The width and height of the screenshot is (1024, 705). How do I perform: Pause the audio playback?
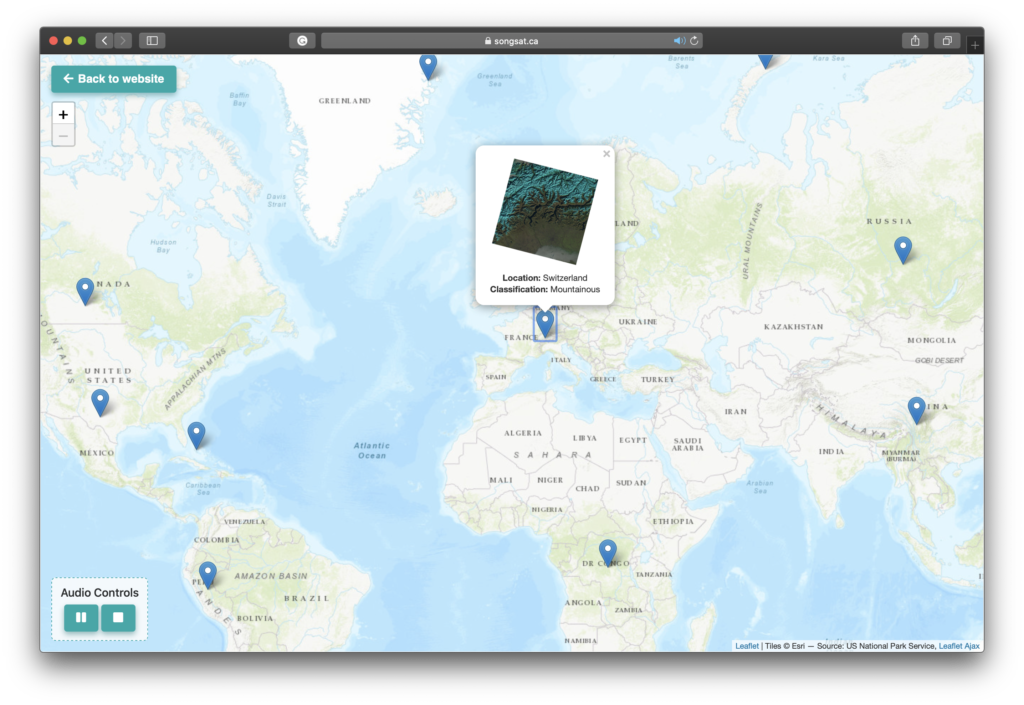81,618
